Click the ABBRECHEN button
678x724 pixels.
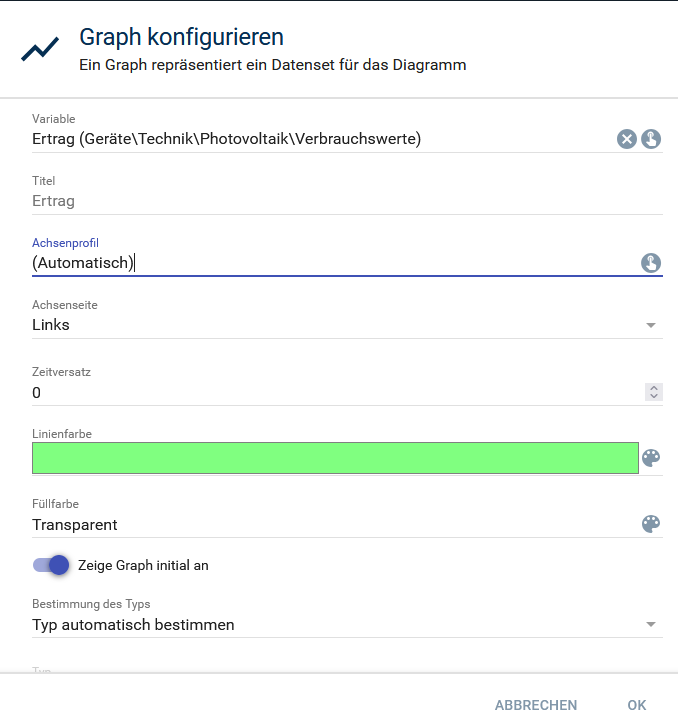pos(536,705)
